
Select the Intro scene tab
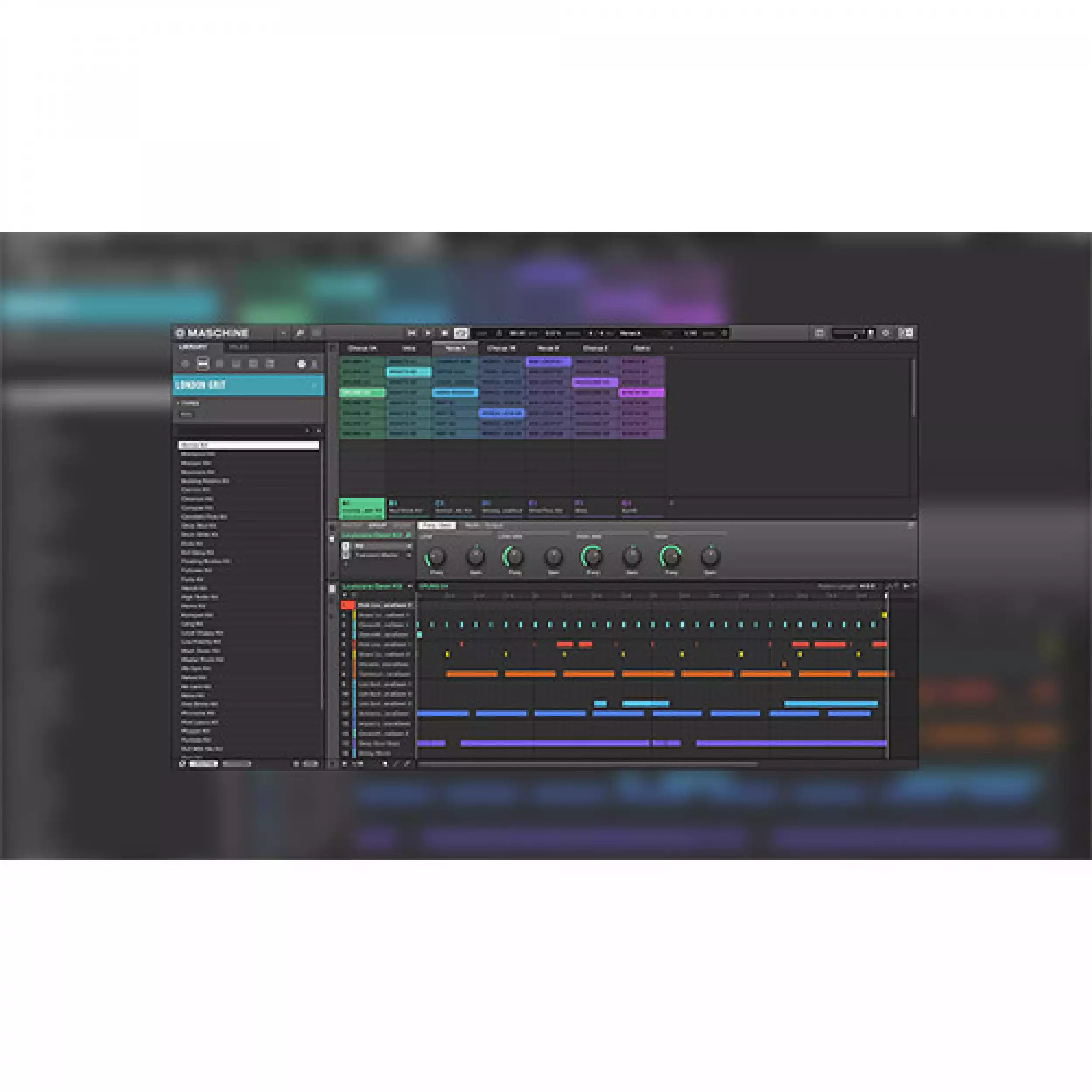coord(409,348)
